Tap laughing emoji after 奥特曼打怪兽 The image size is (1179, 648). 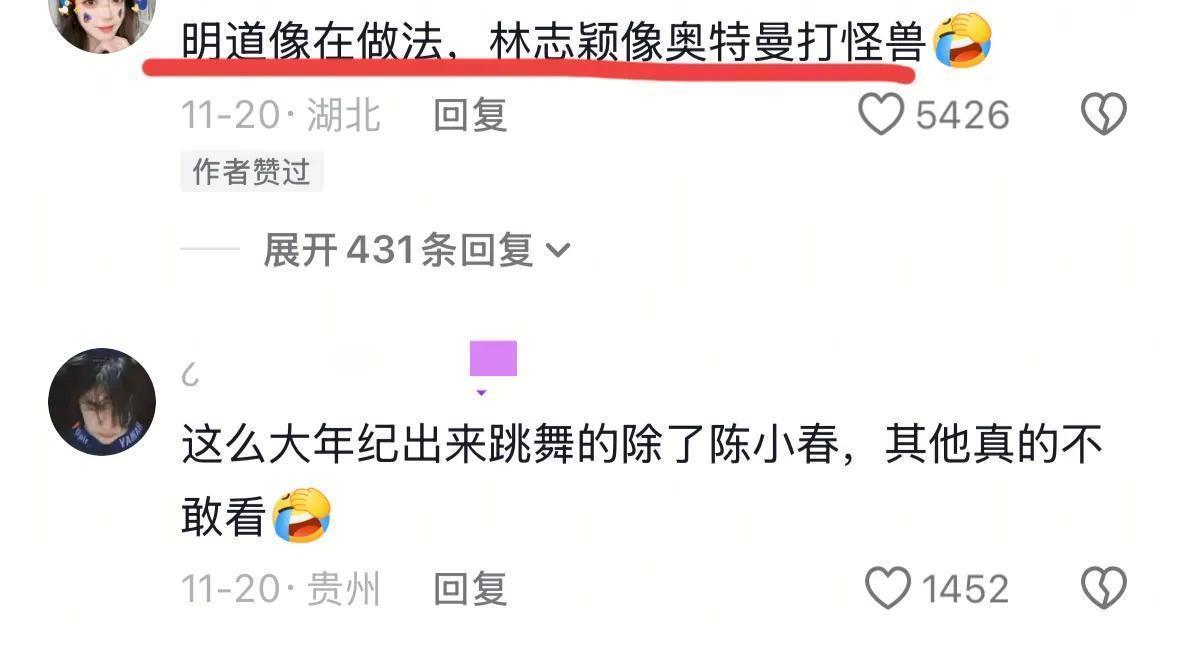tap(962, 41)
